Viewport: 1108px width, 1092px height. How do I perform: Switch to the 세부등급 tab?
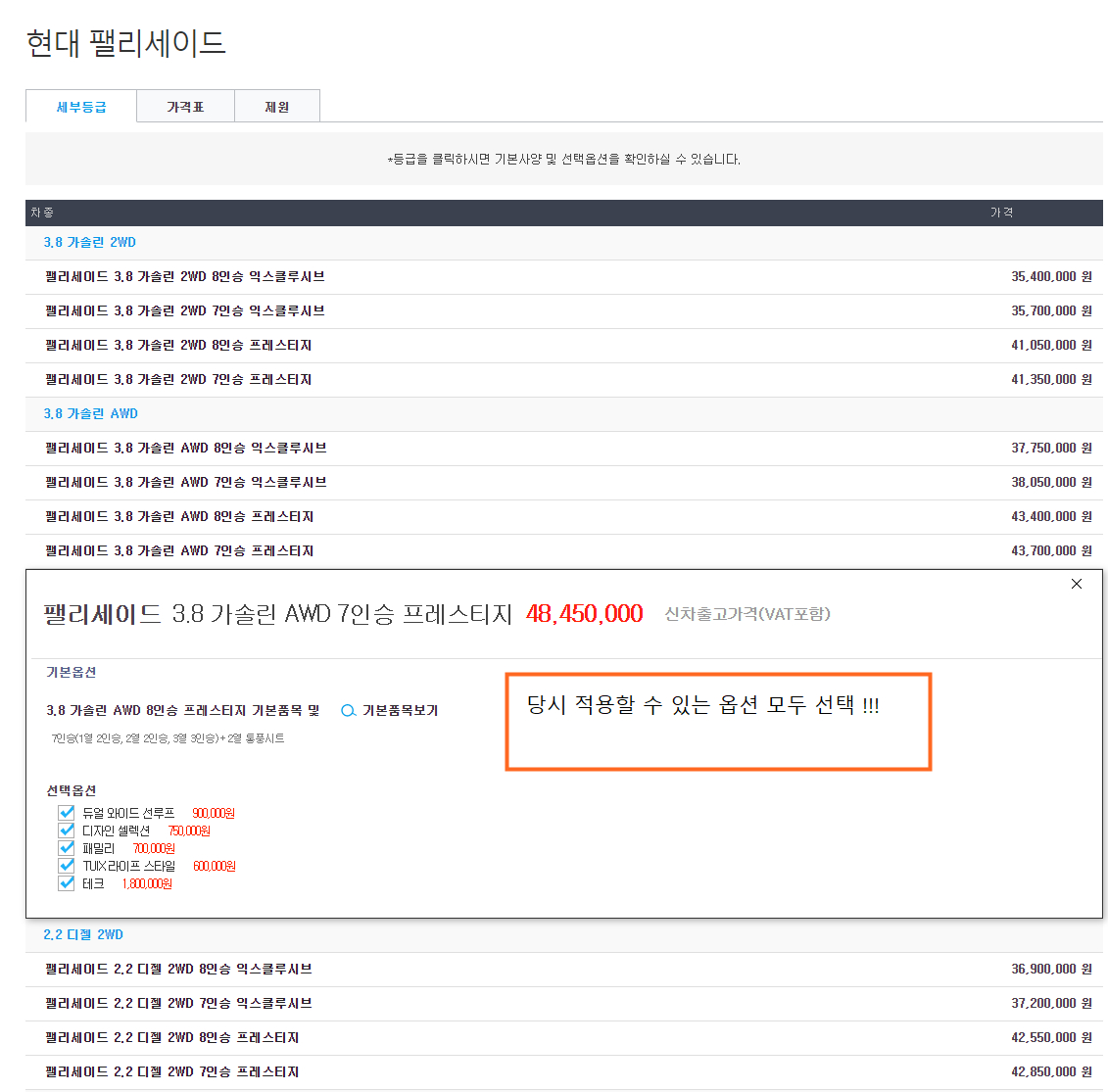click(81, 107)
